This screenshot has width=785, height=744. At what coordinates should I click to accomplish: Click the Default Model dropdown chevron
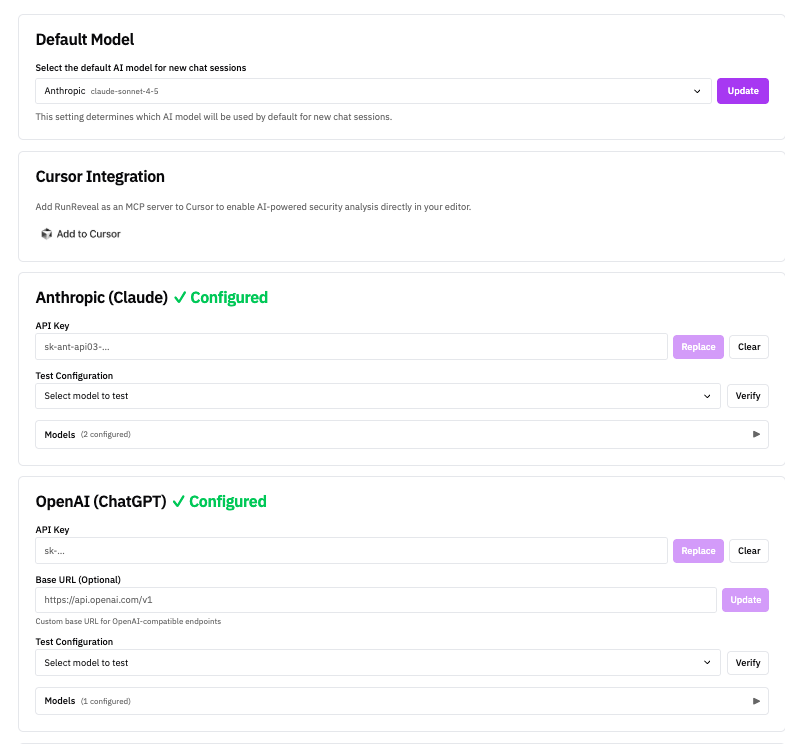[697, 91]
